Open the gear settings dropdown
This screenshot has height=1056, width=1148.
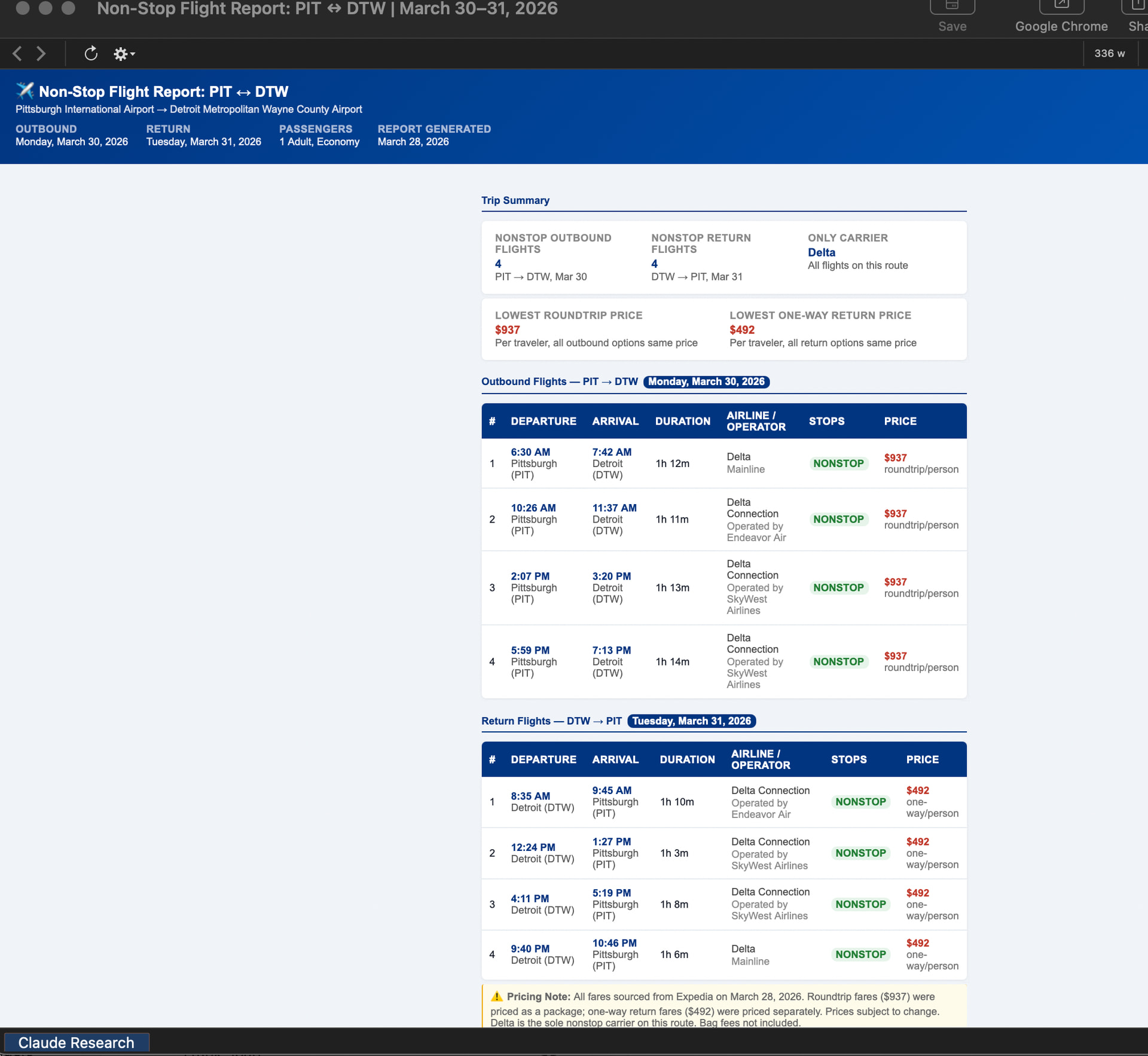124,54
